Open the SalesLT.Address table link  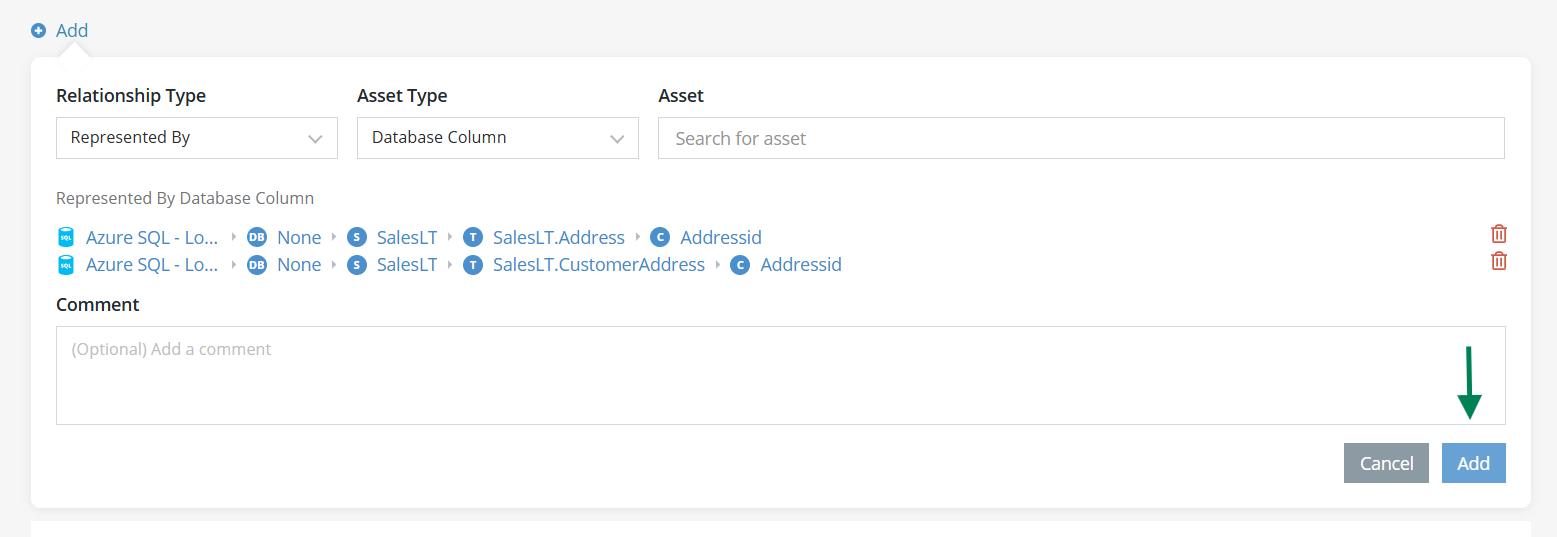pos(559,238)
